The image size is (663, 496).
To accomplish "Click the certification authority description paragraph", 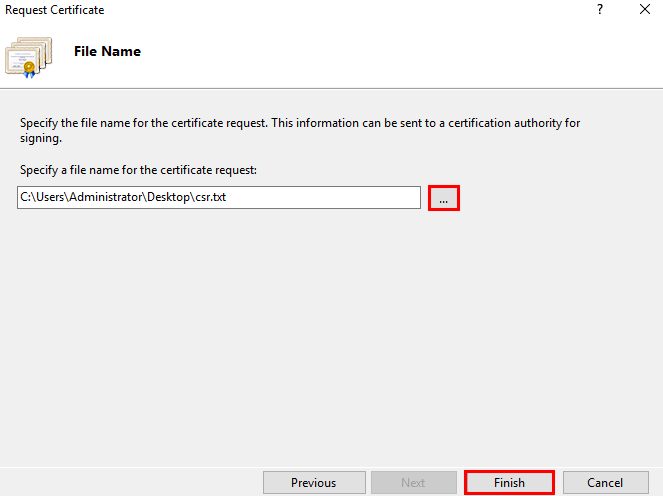I will click(x=300, y=130).
